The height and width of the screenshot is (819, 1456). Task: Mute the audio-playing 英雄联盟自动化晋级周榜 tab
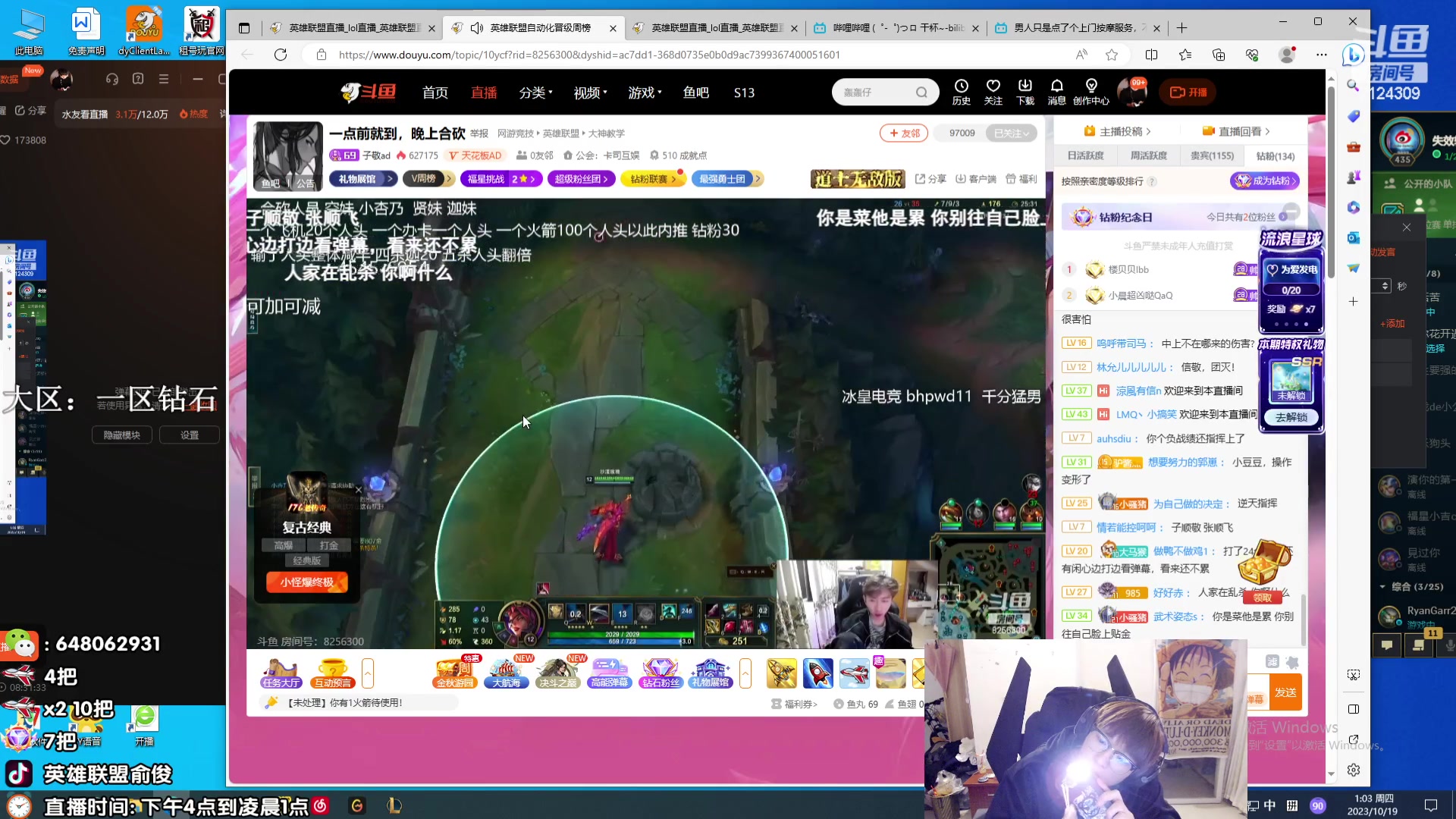tap(476, 28)
